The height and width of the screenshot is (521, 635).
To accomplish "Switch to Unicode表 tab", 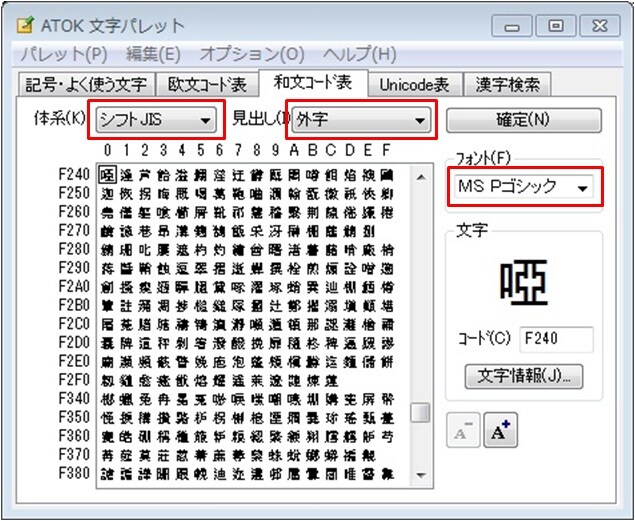I will (415, 85).
